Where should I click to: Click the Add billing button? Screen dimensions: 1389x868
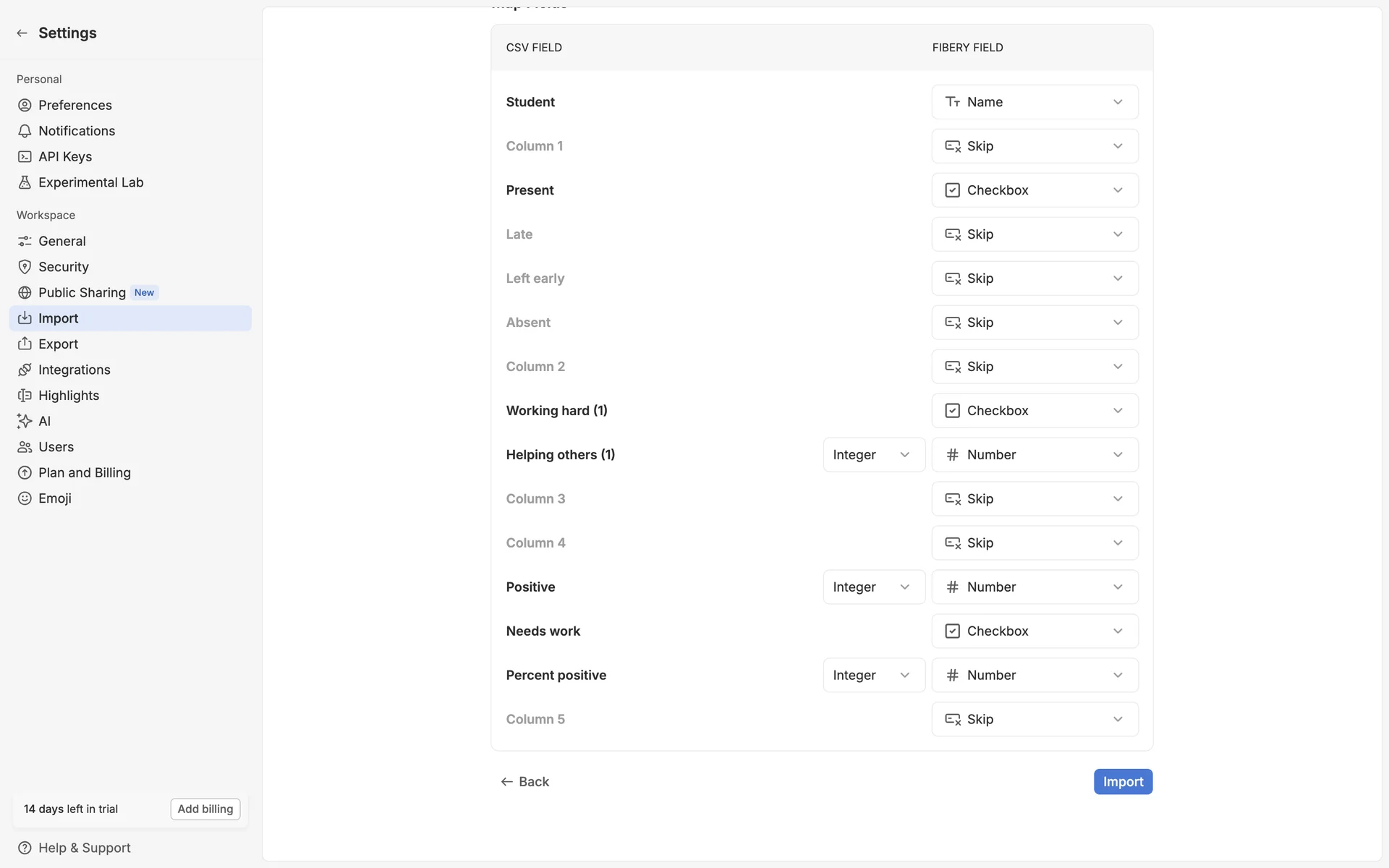205,809
